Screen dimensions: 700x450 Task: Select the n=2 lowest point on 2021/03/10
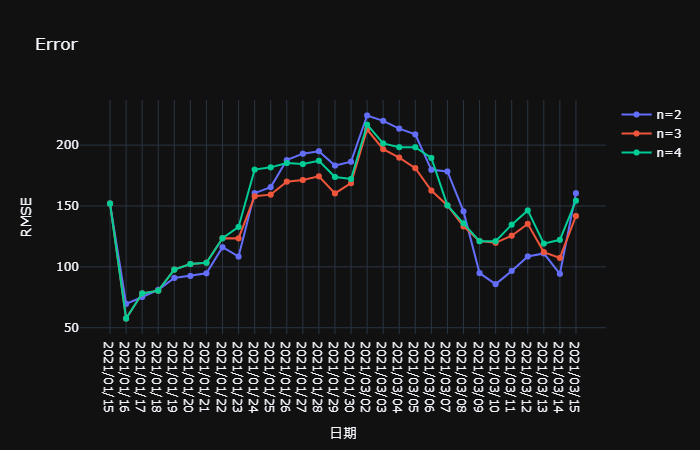tap(496, 284)
